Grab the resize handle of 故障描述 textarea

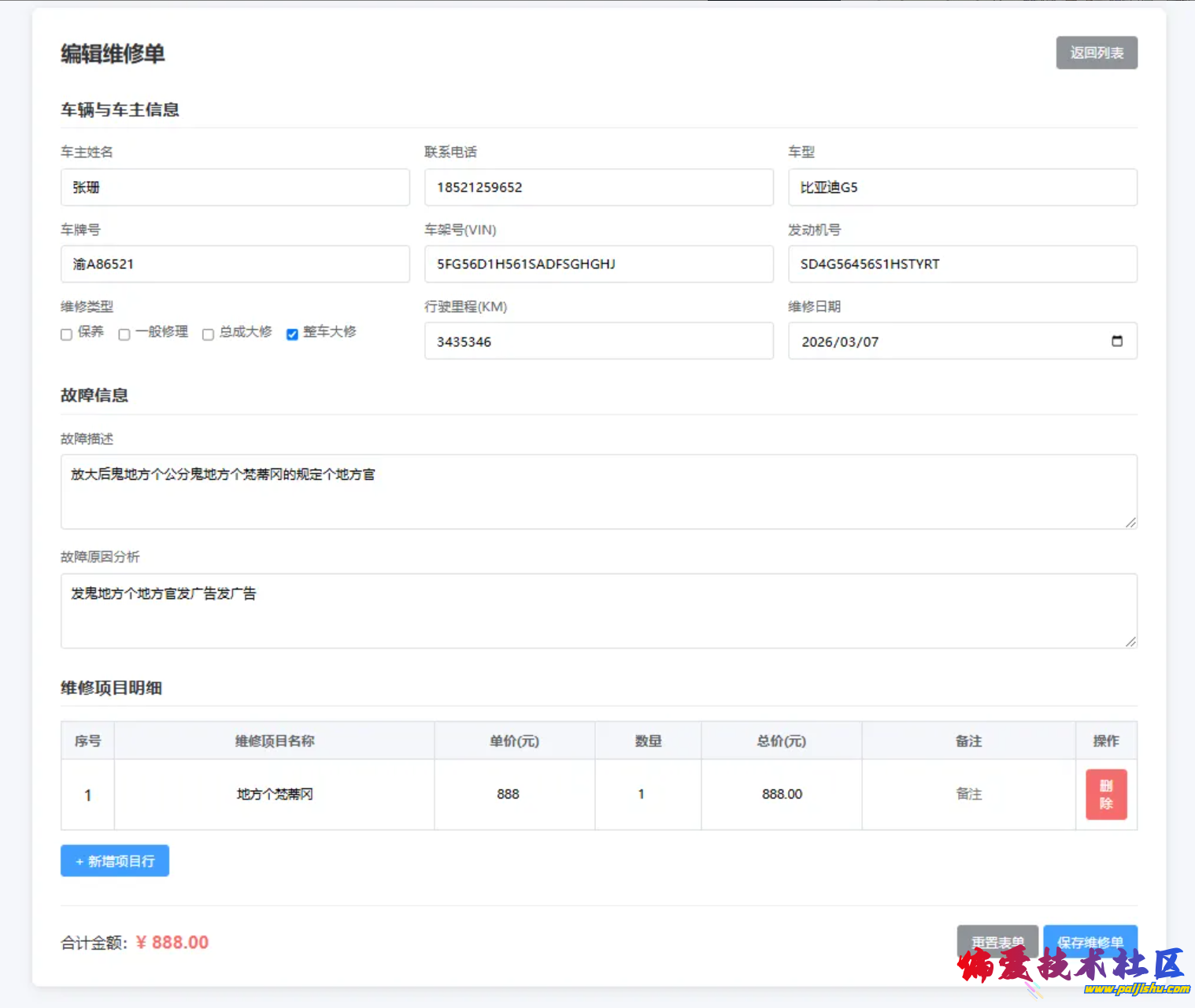1130,522
